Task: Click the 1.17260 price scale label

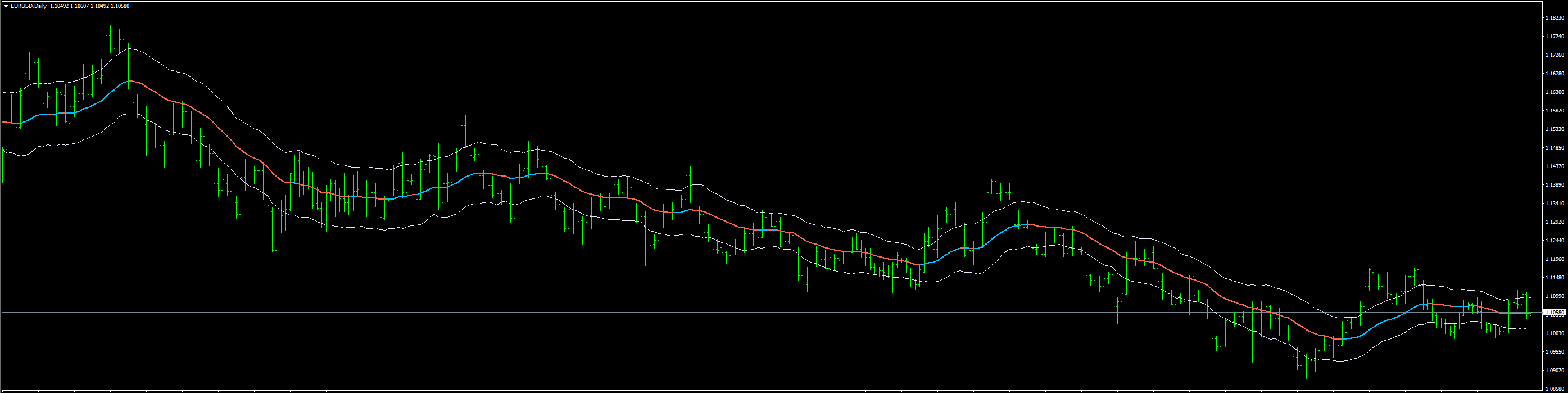Action: [1555, 55]
